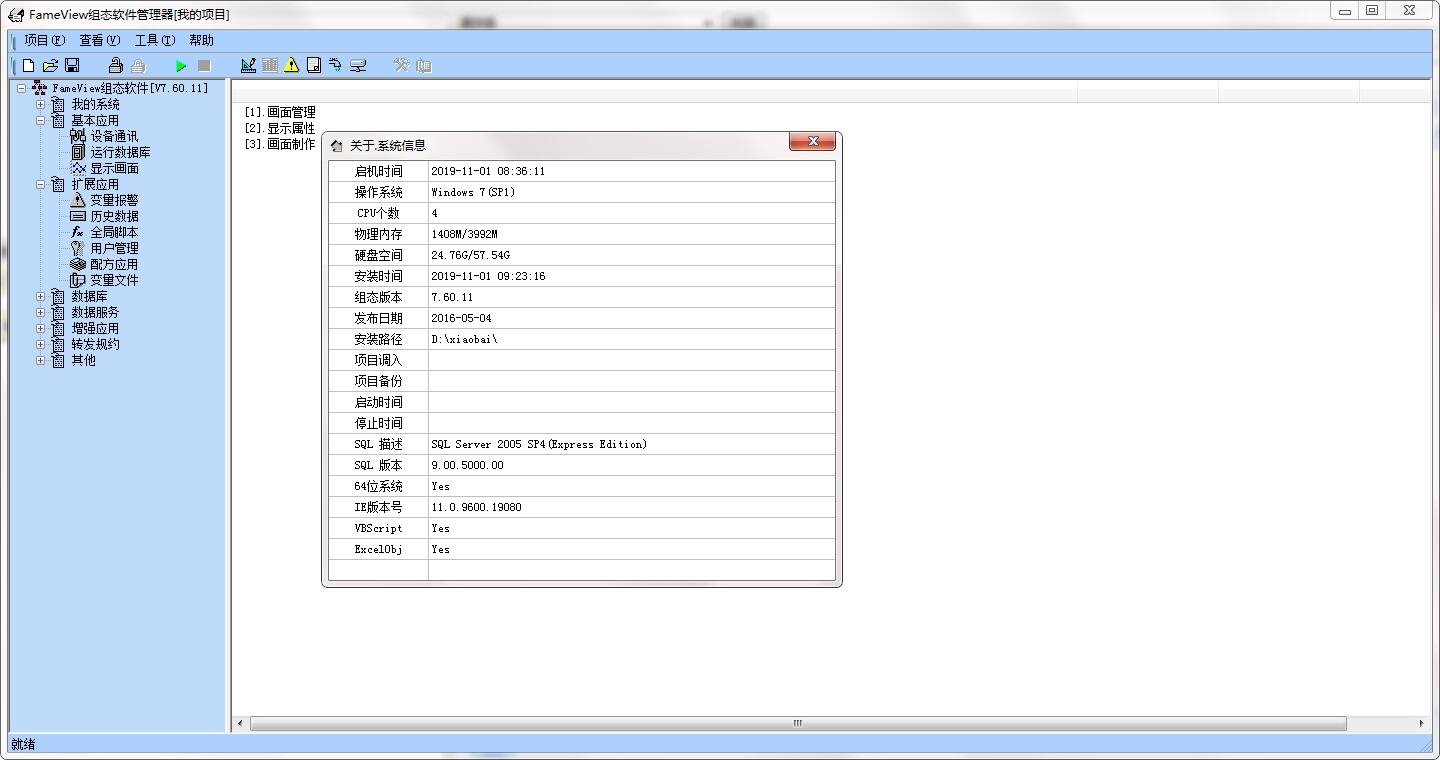Image resolution: width=1440 pixels, height=760 pixels.
Task: Select the 转发规约 tree label
Action: pos(95,344)
